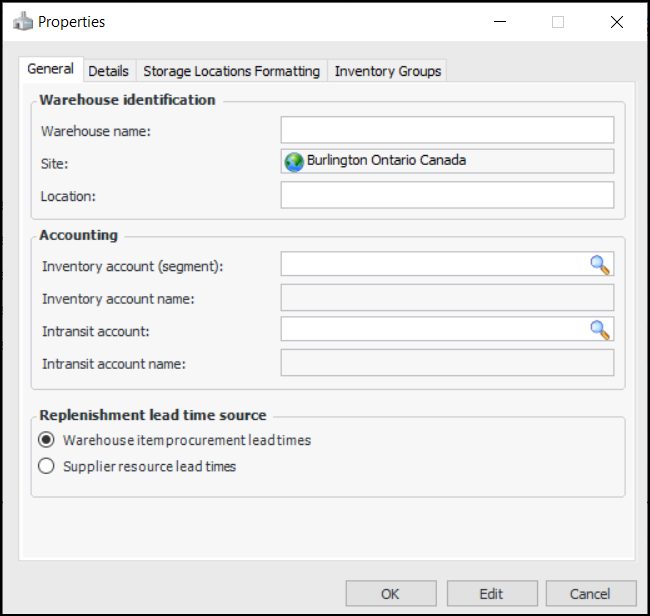Close the Properties dialog window
Viewport: 650px width, 616px height.
tap(616, 22)
